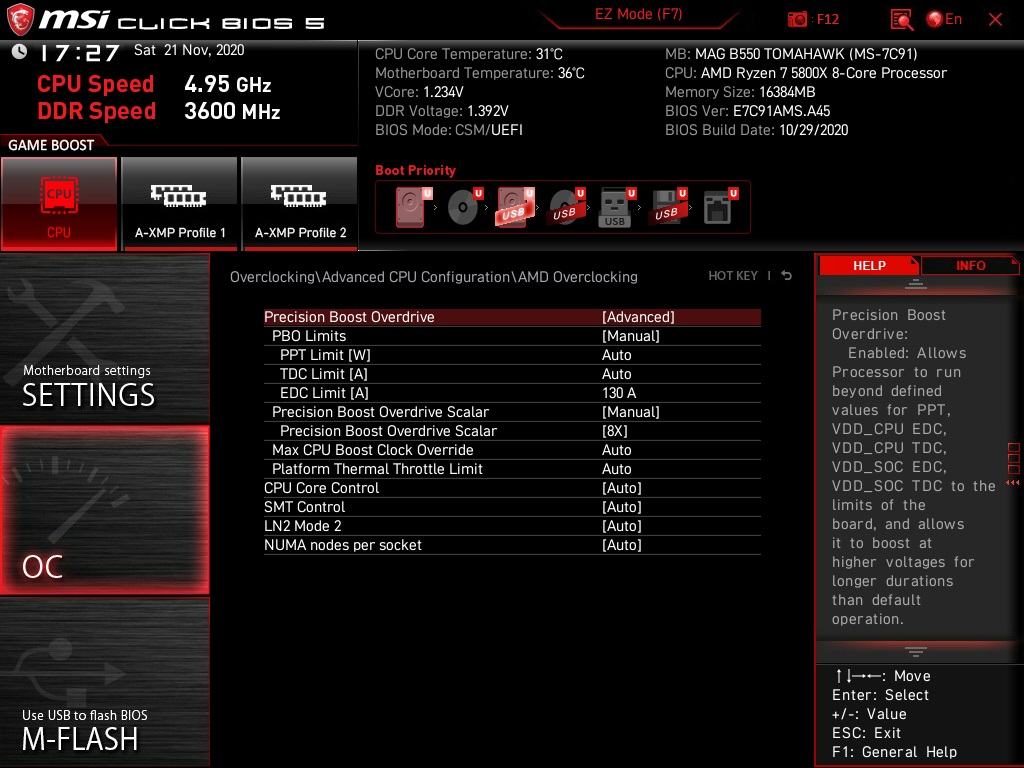The height and width of the screenshot is (768, 1024).
Task: Click the red side panel collapse arrows
Action: (x=1013, y=483)
